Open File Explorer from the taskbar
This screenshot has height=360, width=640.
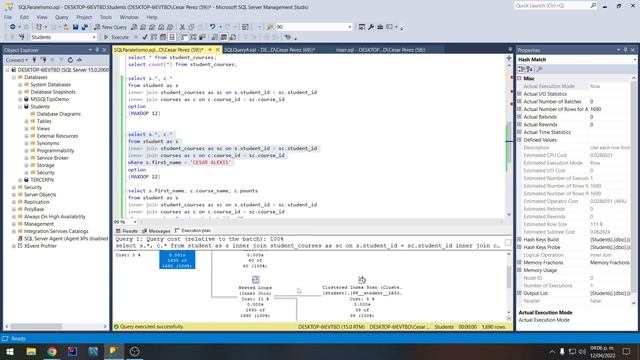pyautogui.click(x=31, y=351)
